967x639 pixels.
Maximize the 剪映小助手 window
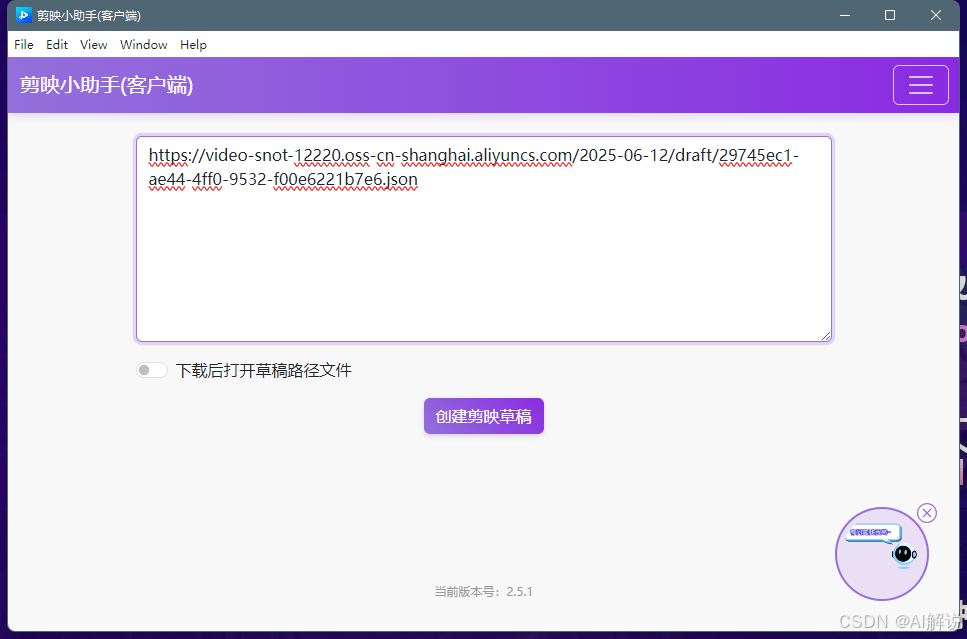[890, 15]
